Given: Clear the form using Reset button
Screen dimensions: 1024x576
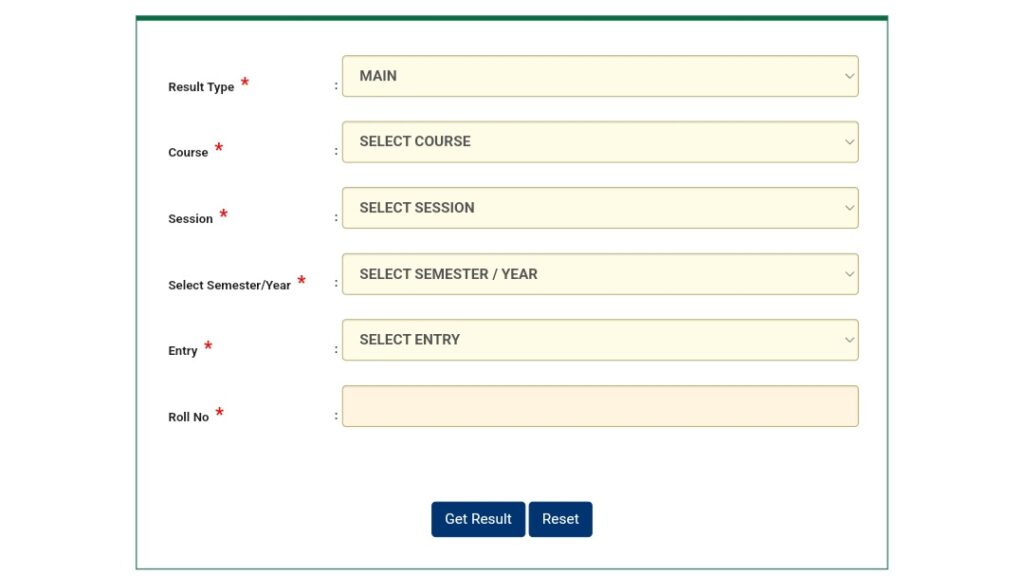Looking at the screenshot, I should click(x=560, y=519).
